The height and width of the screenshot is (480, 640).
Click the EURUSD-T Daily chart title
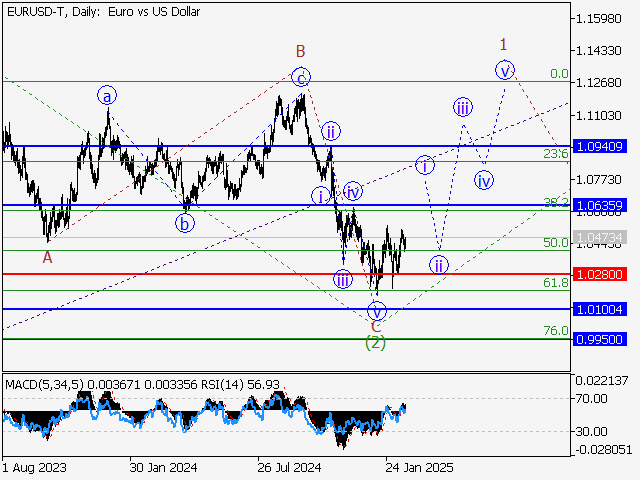pyautogui.click(x=102, y=12)
